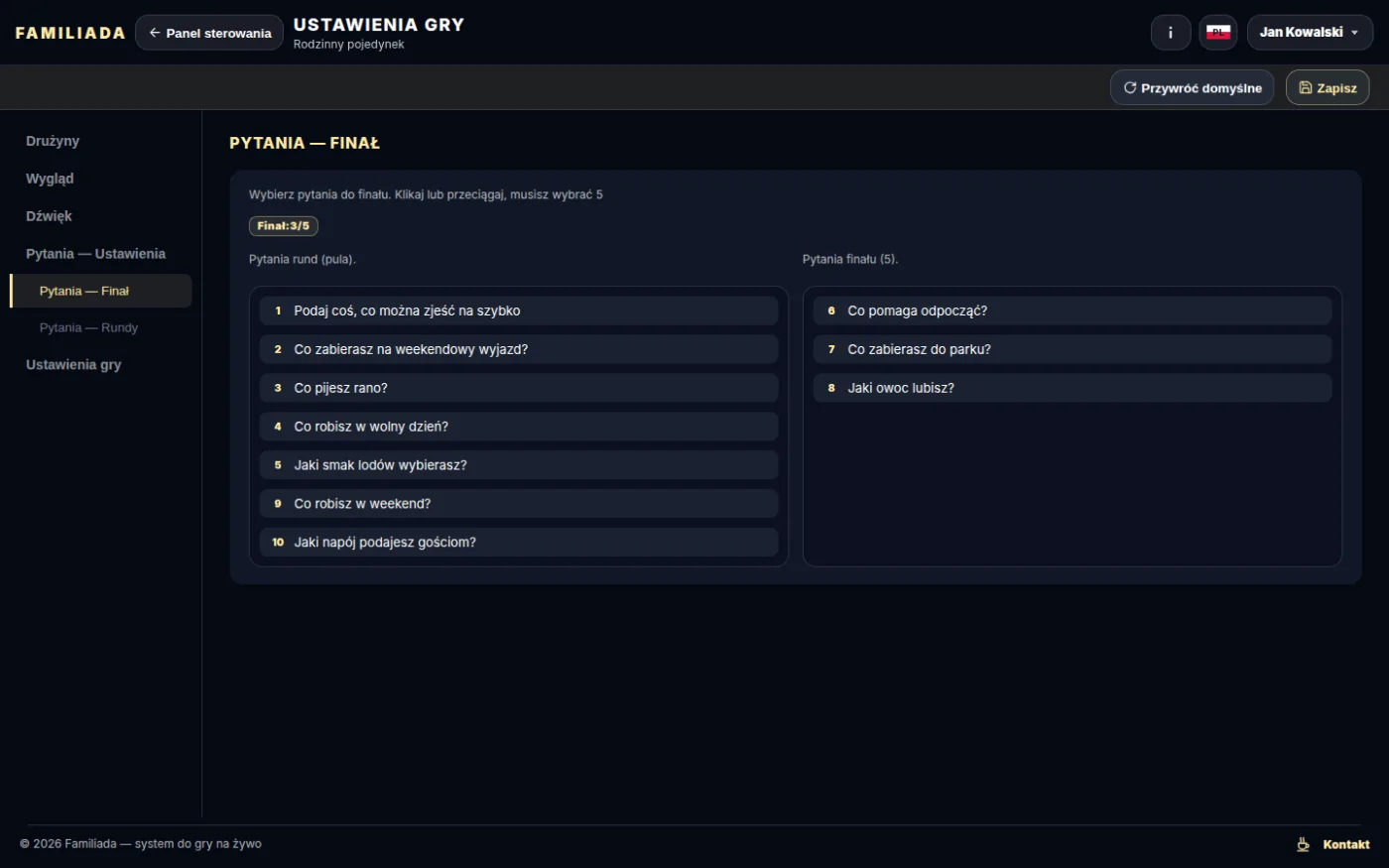The height and width of the screenshot is (868, 1389).
Task: Switch language via the Polish flag icon
Action: click(x=1218, y=33)
